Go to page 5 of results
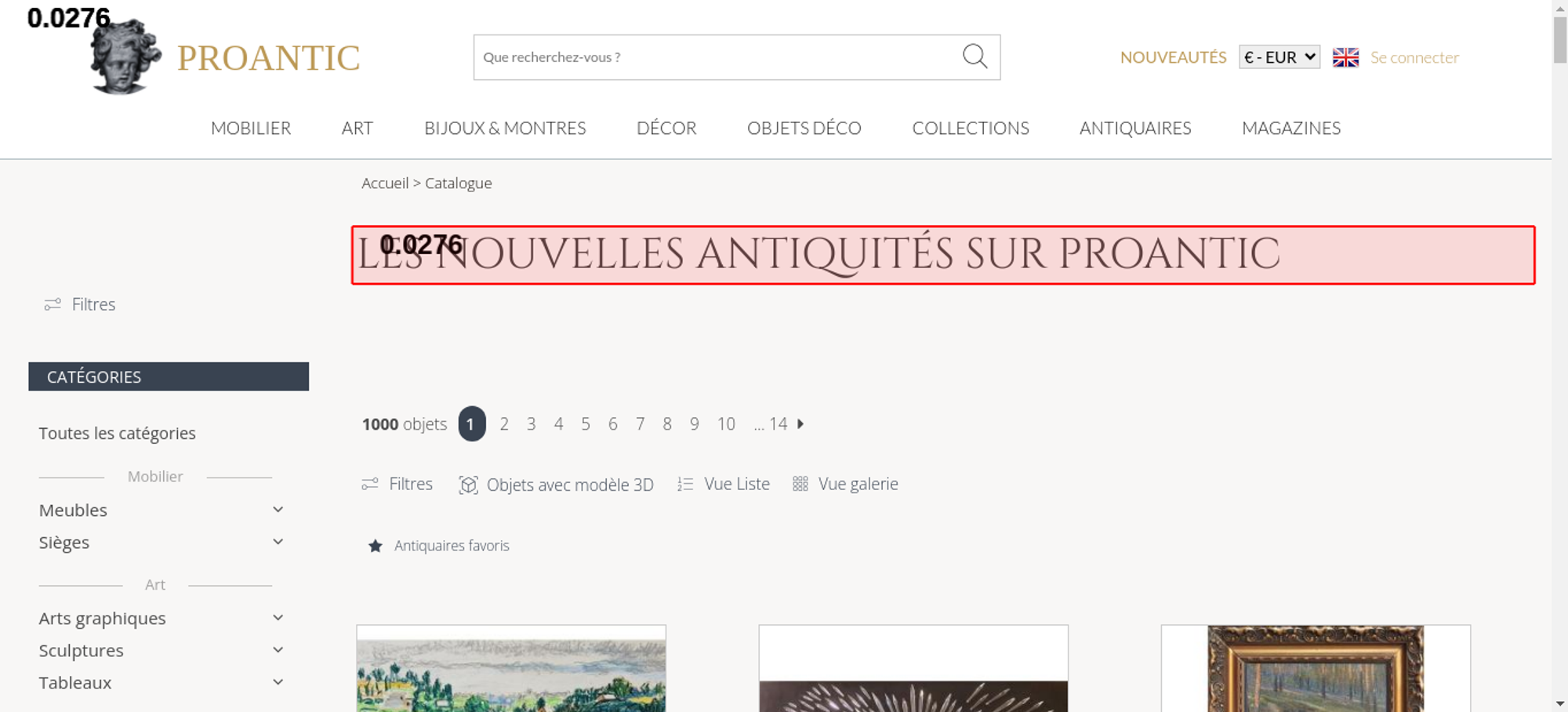The image size is (1568, 712). pyautogui.click(x=586, y=424)
